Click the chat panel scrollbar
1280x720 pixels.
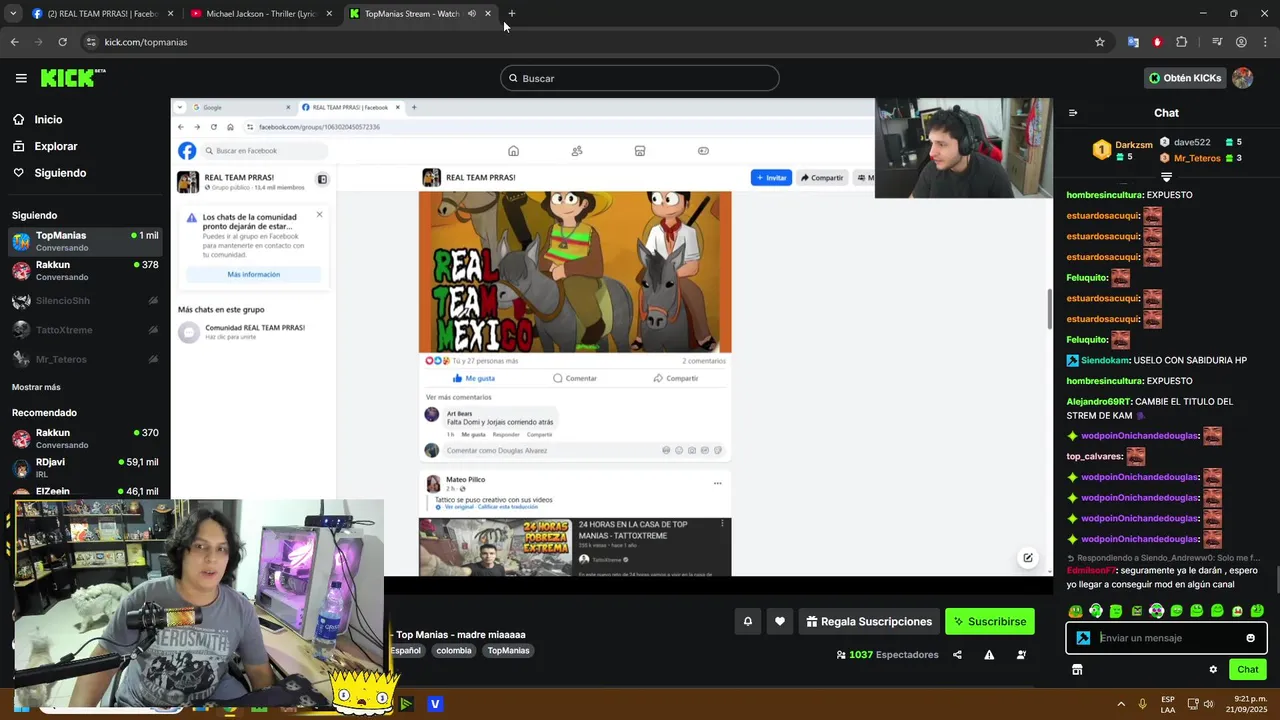pyautogui.click(x=1276, y=580)
